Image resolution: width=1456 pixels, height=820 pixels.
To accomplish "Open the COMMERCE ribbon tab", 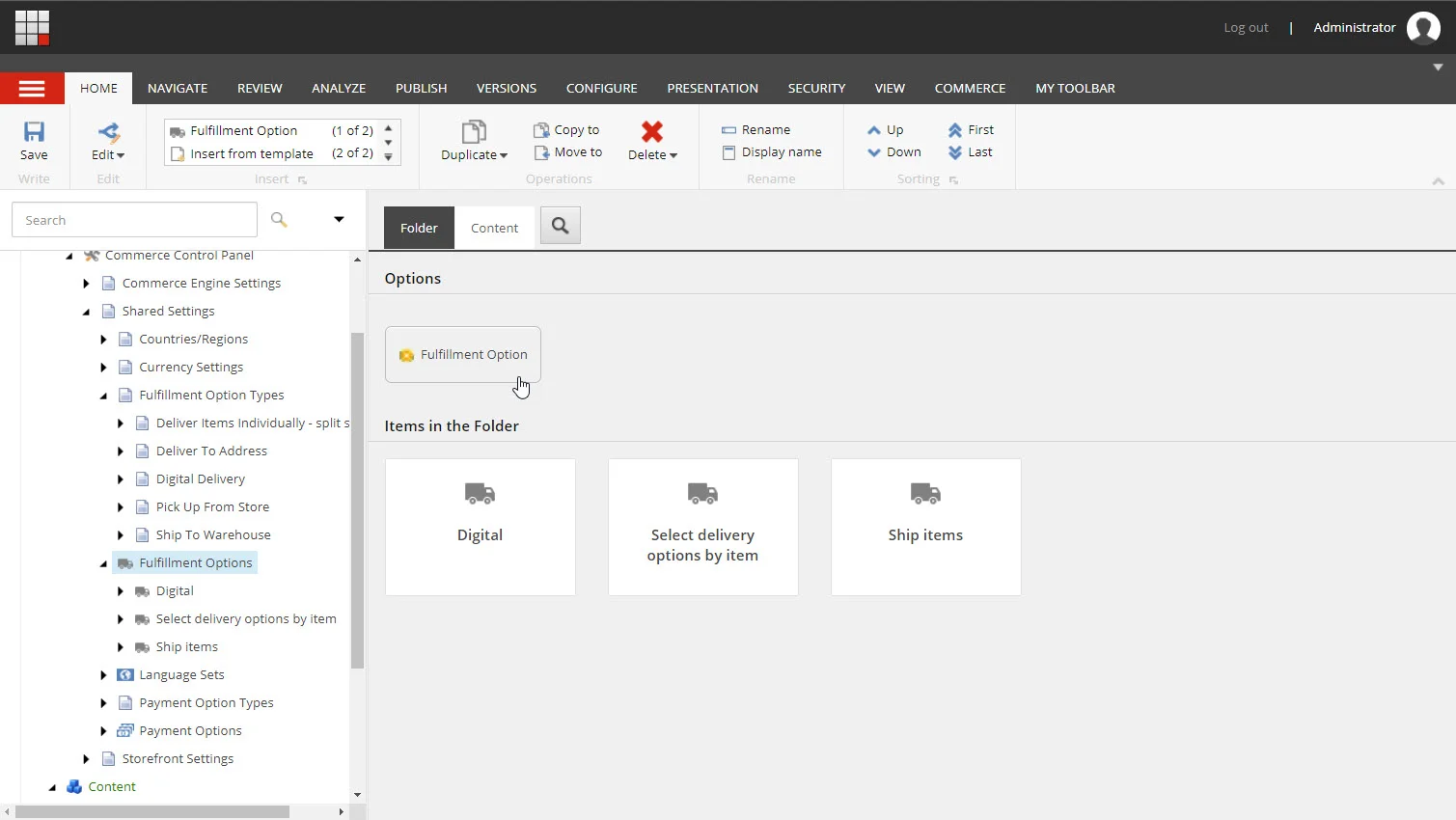I will pos(970,89).
